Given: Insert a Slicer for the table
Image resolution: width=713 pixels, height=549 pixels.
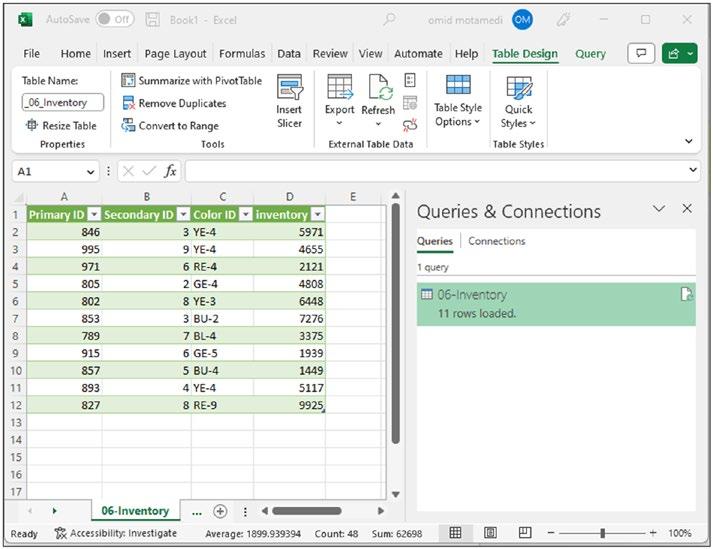Looking at the screenshot, I should tap(289, 101).
